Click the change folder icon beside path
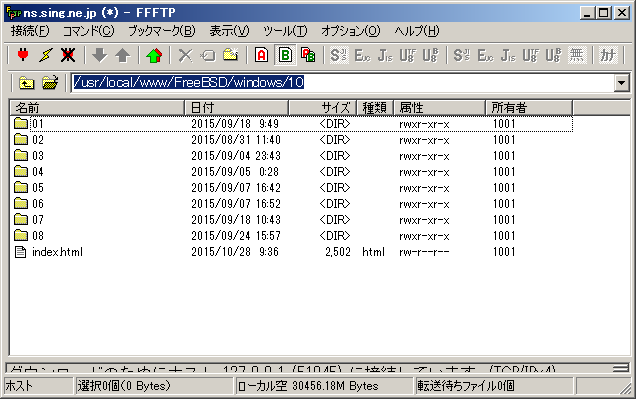This screenshot has height=399, width=636. tap(50, 83)
